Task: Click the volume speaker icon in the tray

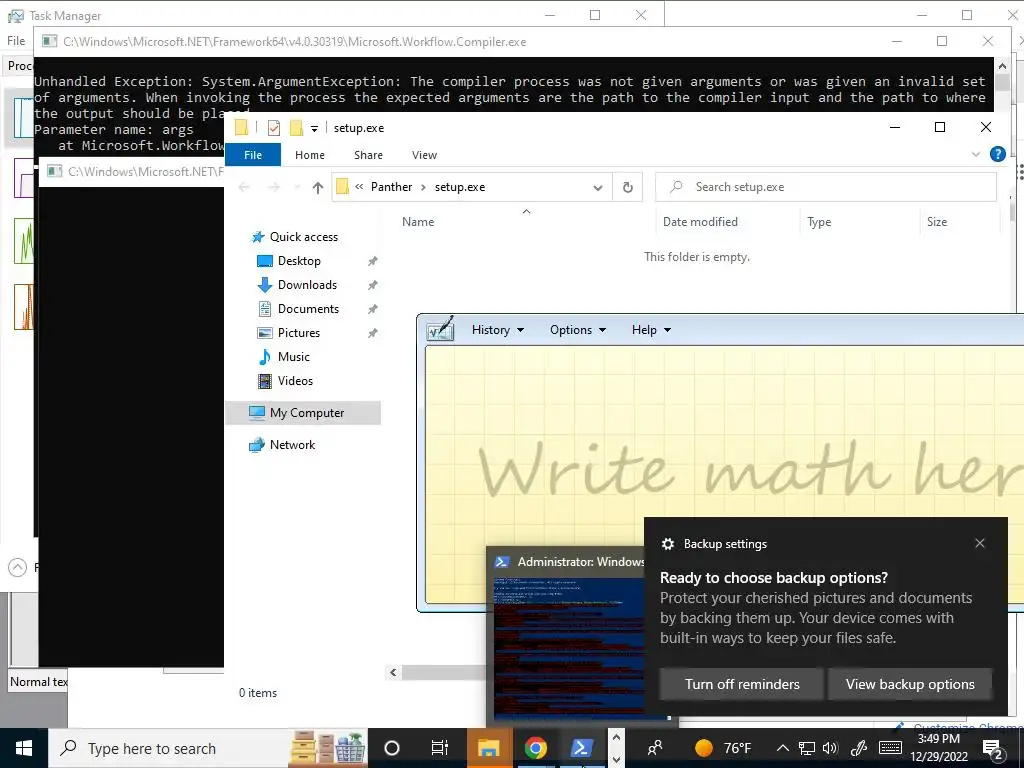Action: tap(830, 748)
